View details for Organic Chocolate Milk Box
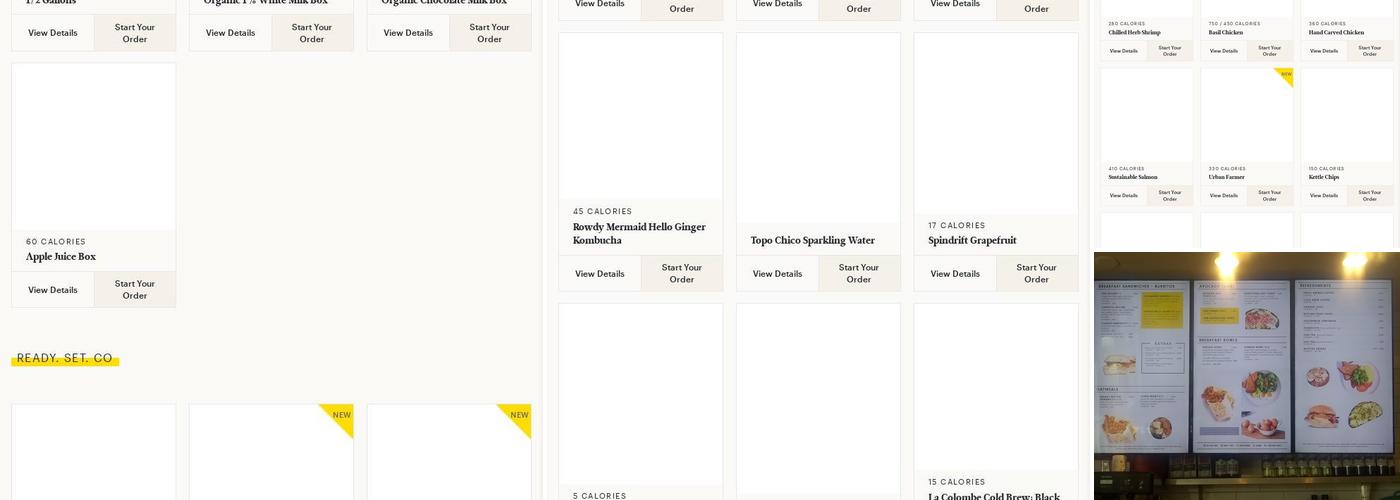Viewport: 1400px width, 500px height. tap(408, 33)
